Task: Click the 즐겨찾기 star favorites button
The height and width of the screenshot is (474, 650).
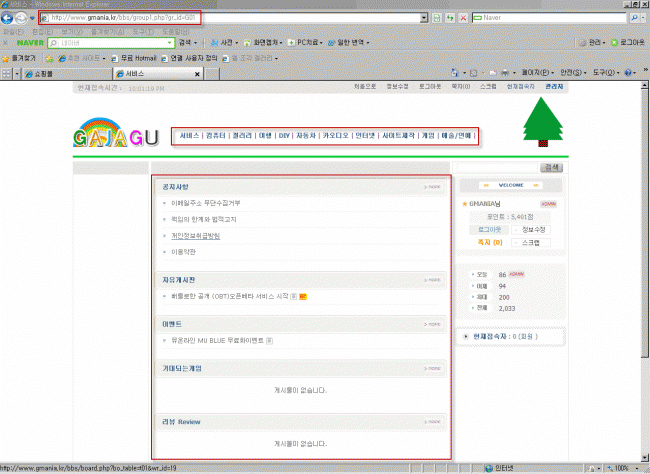Action: tap(19, 58)
